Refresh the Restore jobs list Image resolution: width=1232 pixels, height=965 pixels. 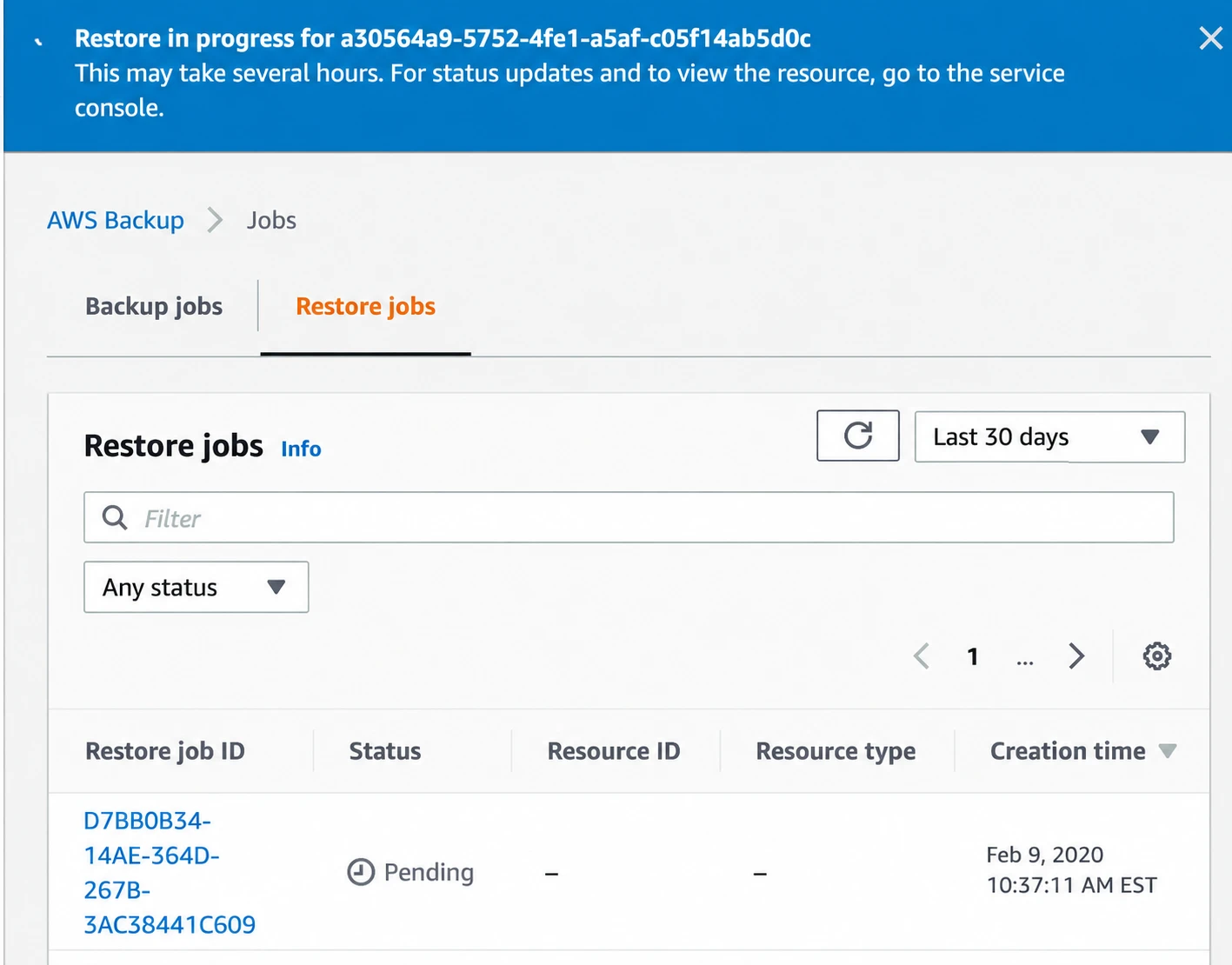[x=857, y=436]
